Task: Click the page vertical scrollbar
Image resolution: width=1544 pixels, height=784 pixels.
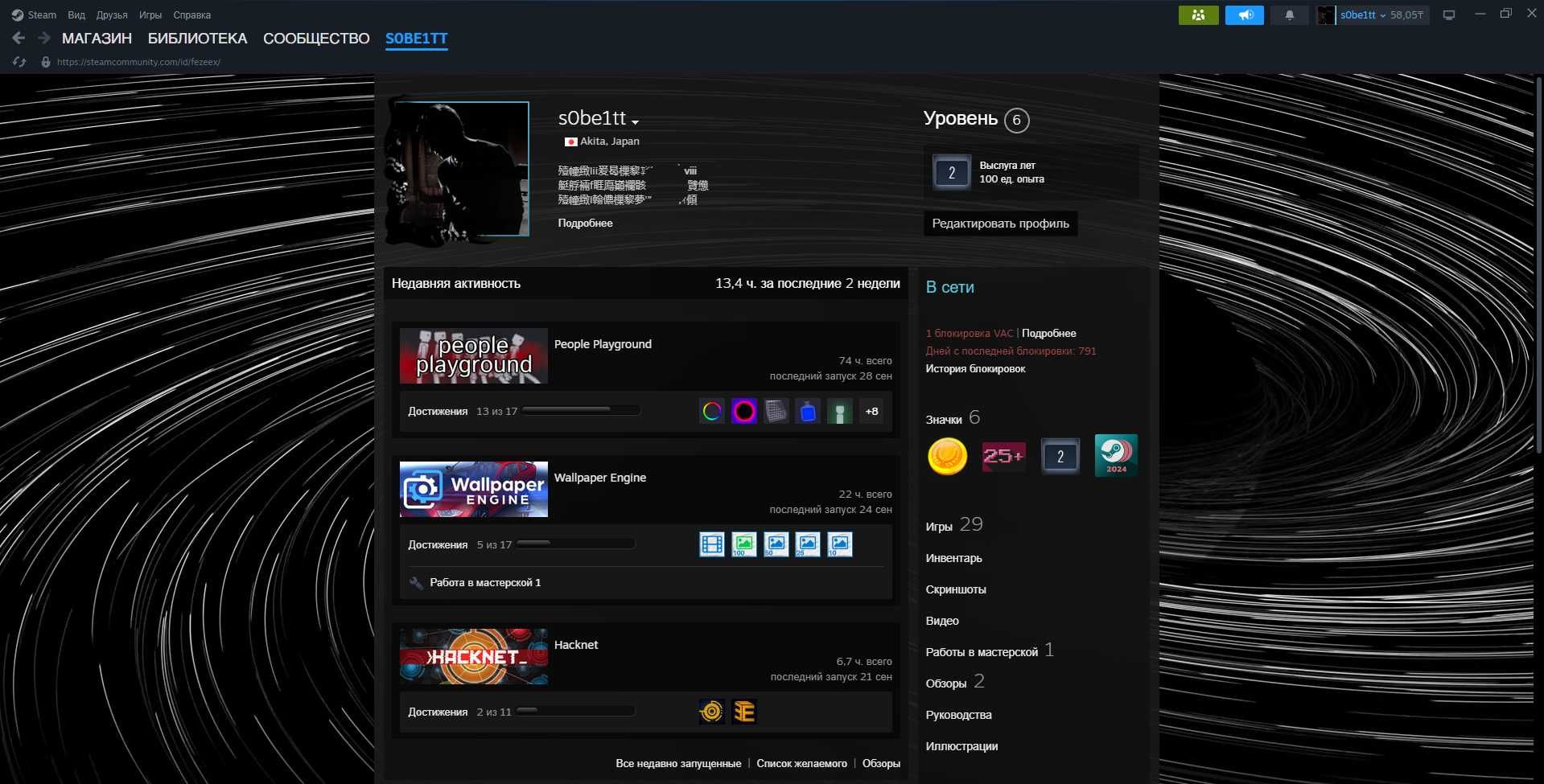Action: (x=1539, y=265)
